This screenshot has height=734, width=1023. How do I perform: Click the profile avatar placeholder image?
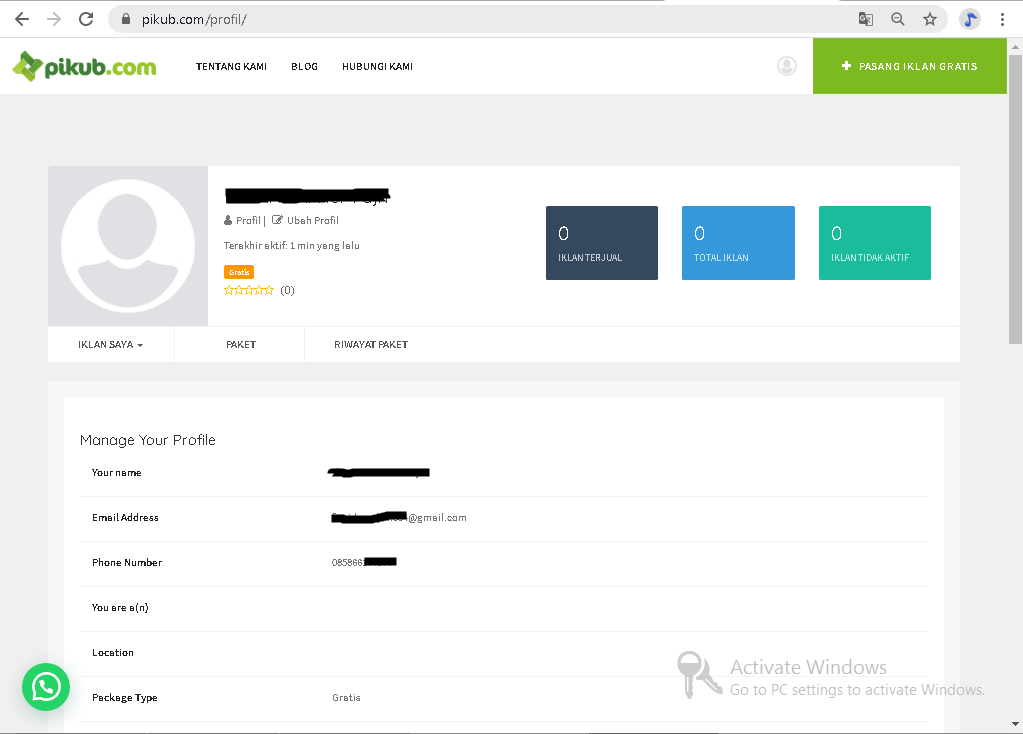[x=128, y=246]
